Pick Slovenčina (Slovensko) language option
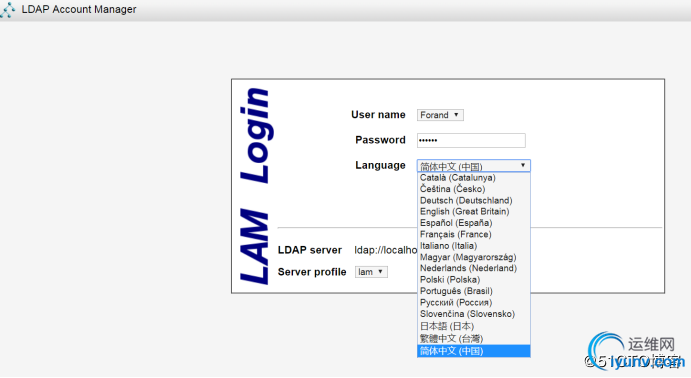Screen dimensions: 691x378 [473, 314]
